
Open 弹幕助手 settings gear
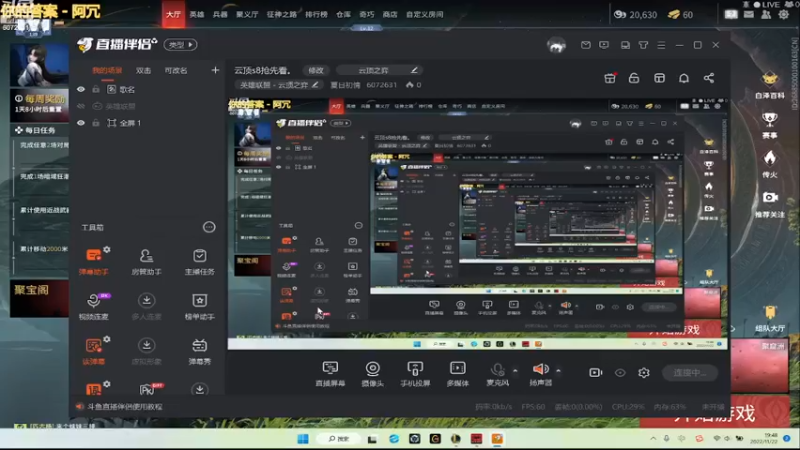[x=107, y=249]
